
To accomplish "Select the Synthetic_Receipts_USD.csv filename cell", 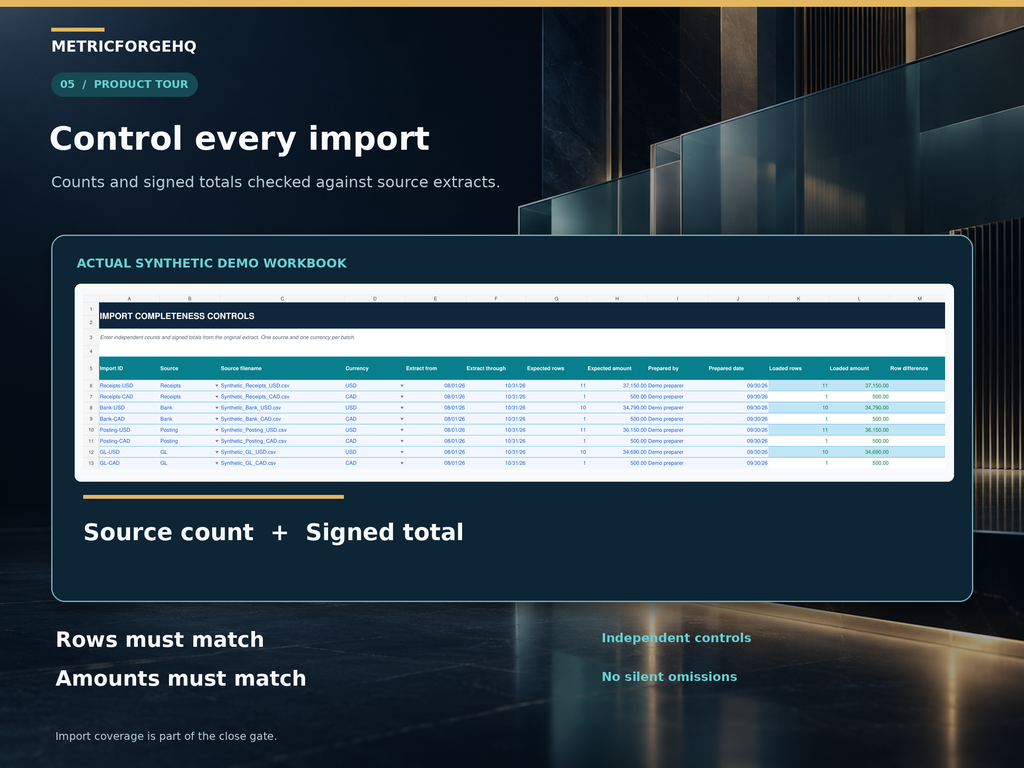I will pos(282,386).
